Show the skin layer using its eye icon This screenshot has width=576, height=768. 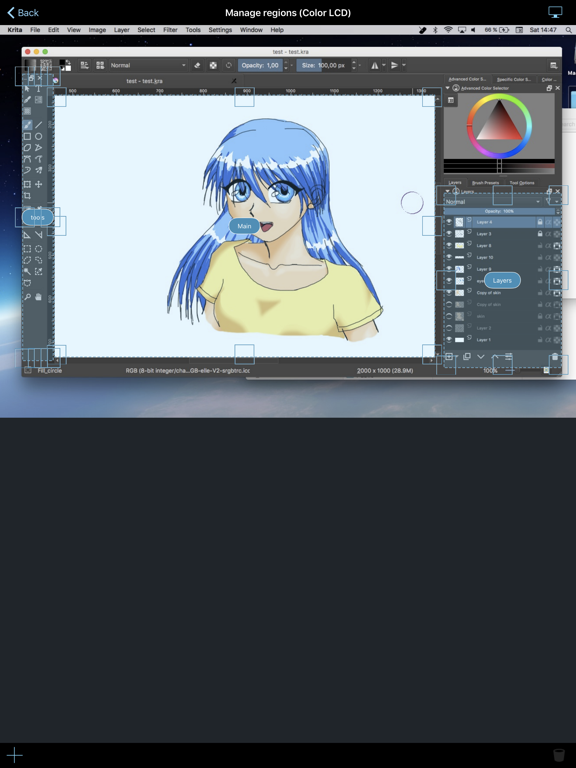point(449,316)
